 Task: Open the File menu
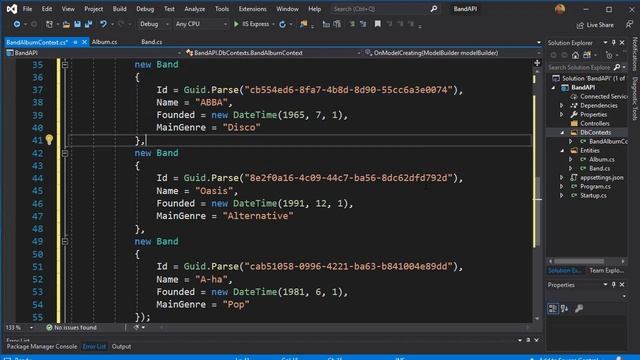coord(27,9)
